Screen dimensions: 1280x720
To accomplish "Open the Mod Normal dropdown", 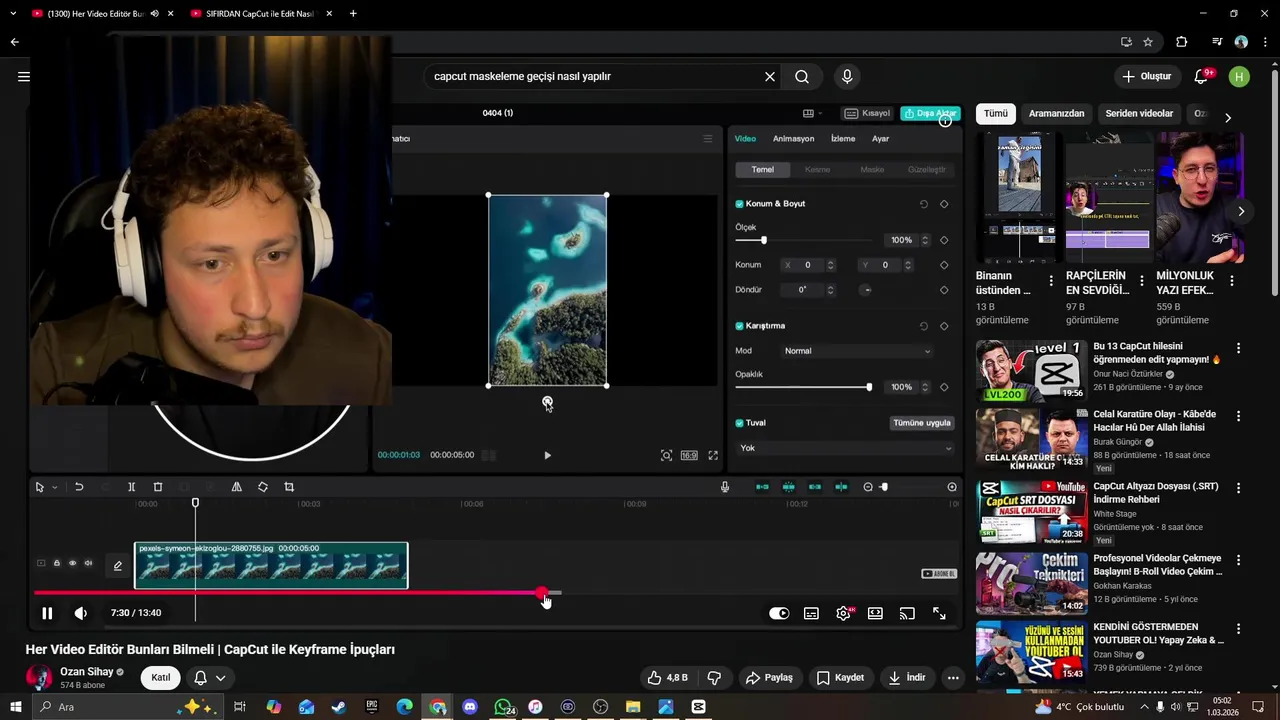I will tap(857, 351).
